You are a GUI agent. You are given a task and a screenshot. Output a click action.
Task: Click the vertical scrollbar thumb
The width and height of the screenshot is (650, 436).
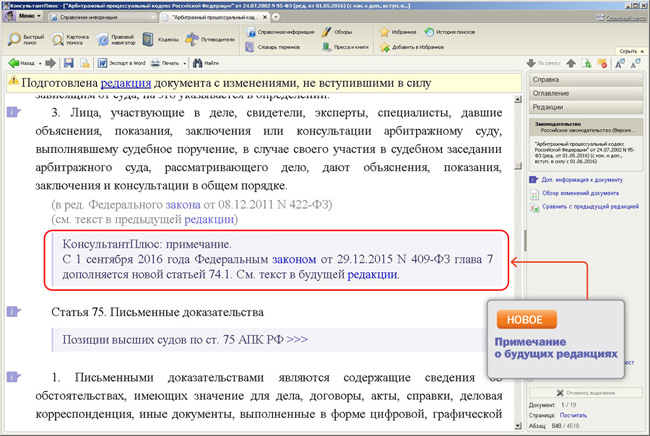[x=518, y=166]
